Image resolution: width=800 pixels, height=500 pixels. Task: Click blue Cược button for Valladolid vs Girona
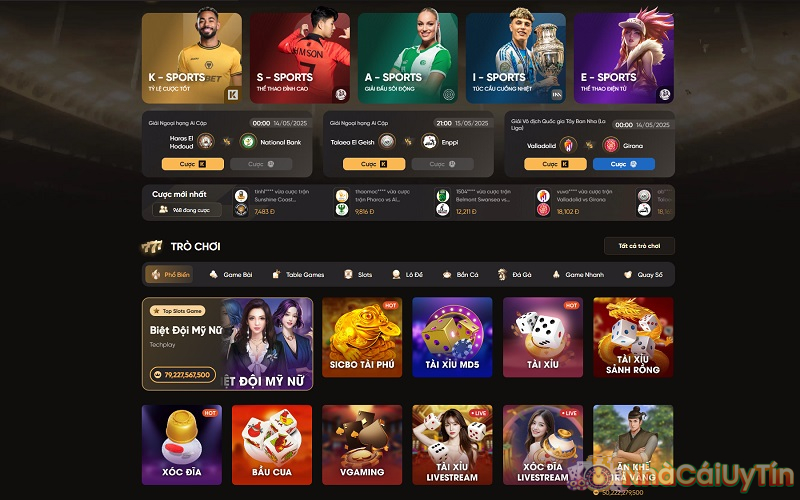point(623,164)
